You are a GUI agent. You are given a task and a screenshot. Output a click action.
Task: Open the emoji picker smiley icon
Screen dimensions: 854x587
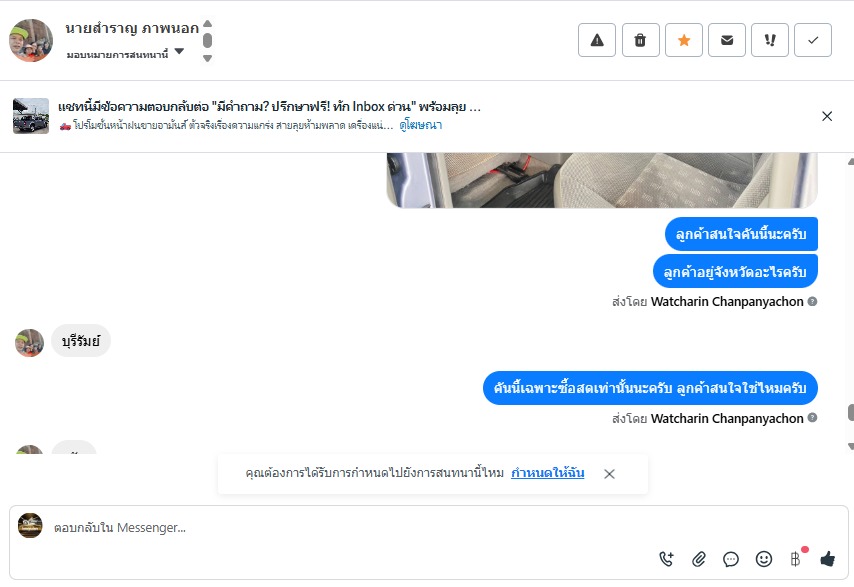(x=764, y=559)
